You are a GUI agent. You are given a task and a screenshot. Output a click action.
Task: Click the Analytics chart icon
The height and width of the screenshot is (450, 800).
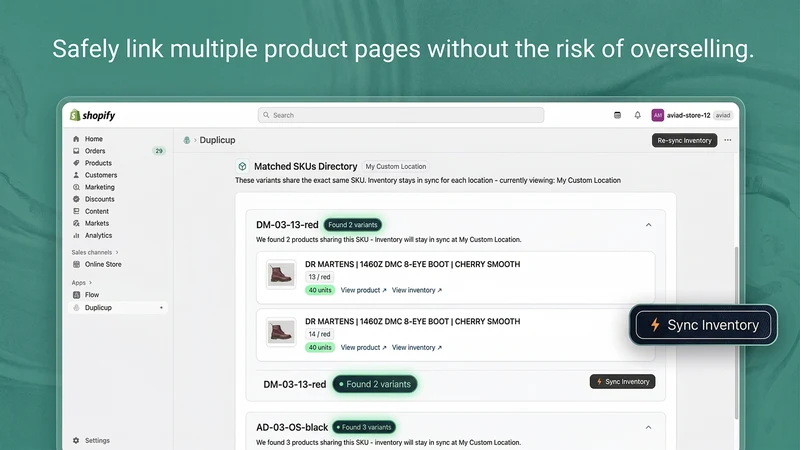tap(76, 236)
